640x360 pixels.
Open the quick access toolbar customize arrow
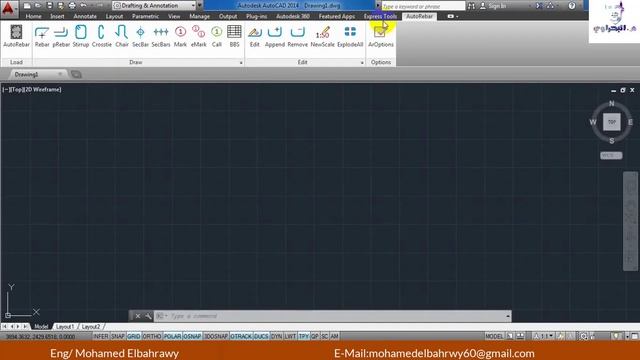tap(200, 6)
